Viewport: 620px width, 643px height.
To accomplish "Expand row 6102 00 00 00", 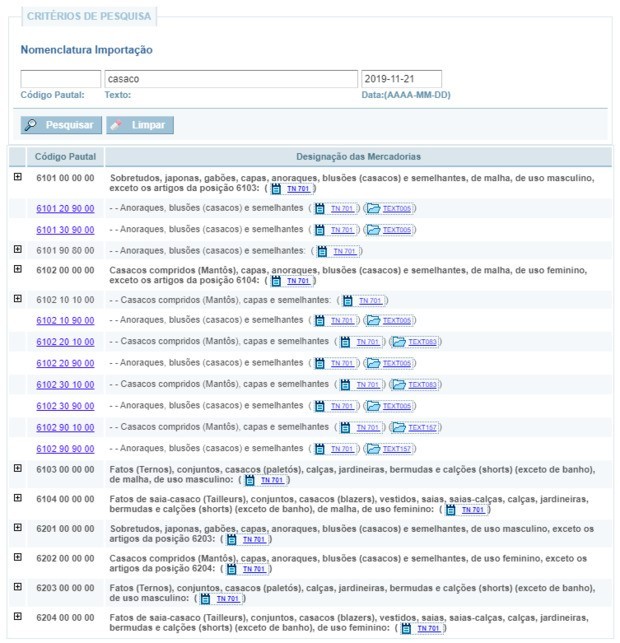I will (18, 269).
